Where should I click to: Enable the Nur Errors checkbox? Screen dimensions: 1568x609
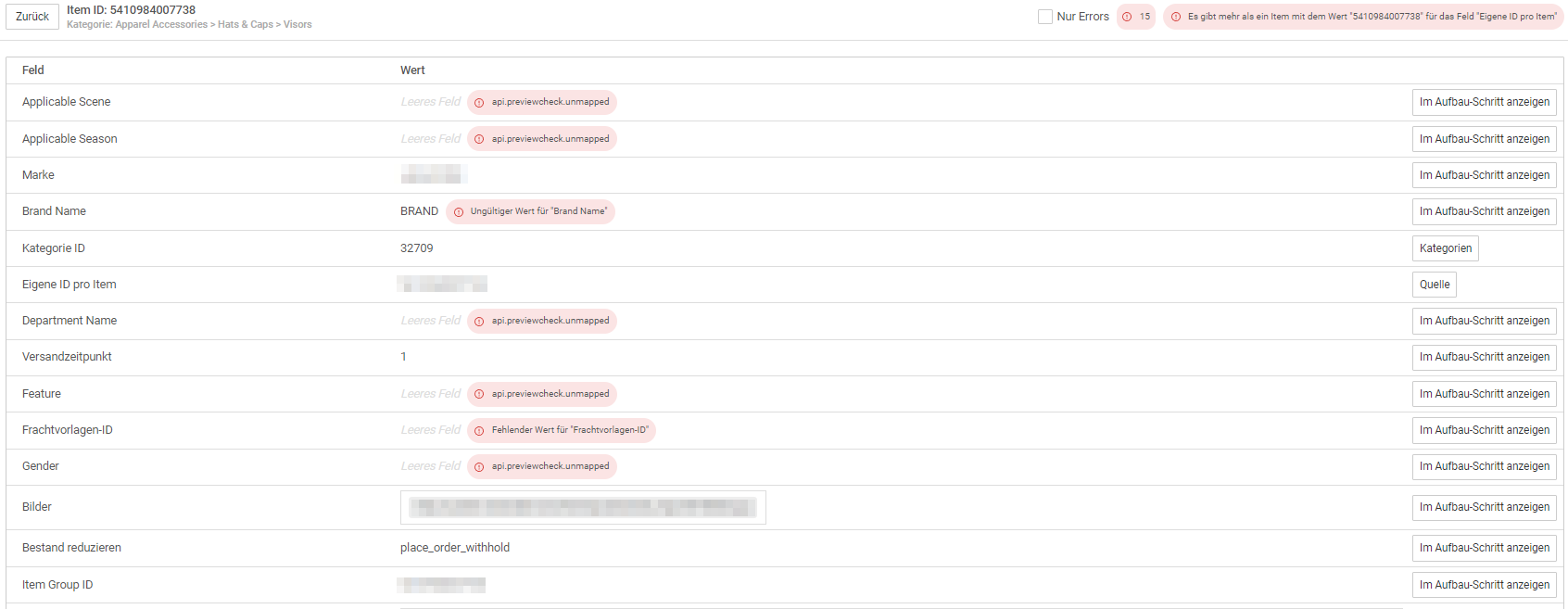[x=1045, y=17]
